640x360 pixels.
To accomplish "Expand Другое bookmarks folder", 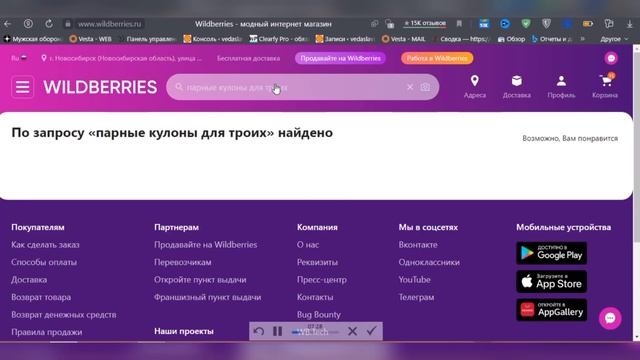I will (613, 39).
